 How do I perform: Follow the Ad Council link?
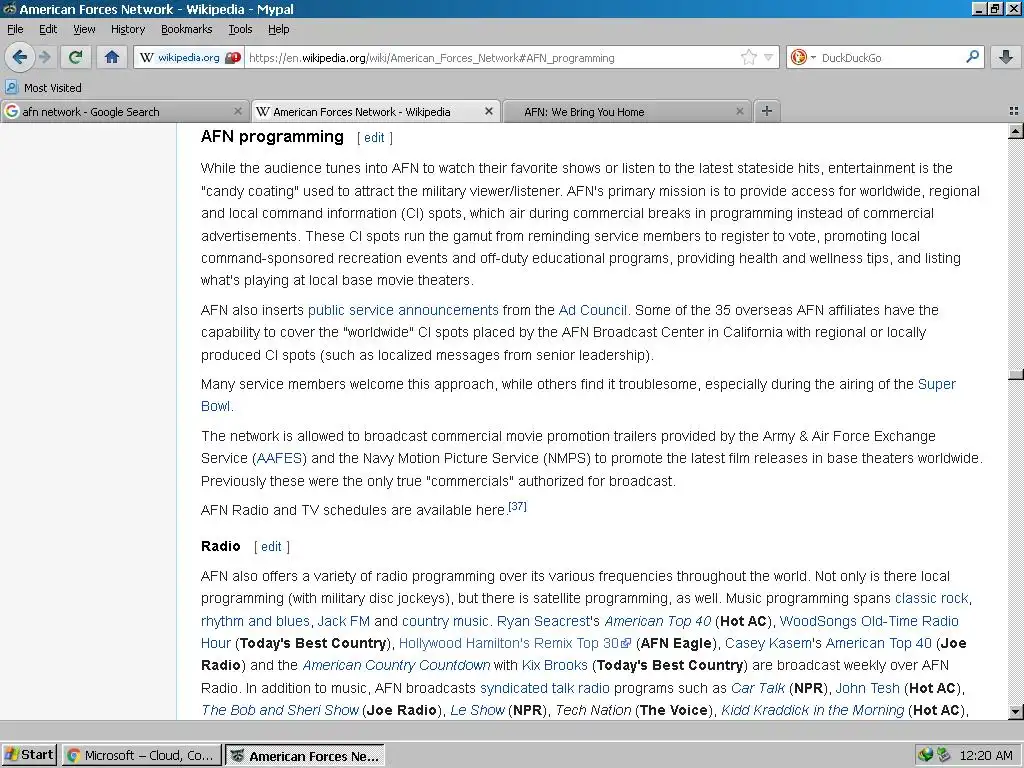point(592,310)
